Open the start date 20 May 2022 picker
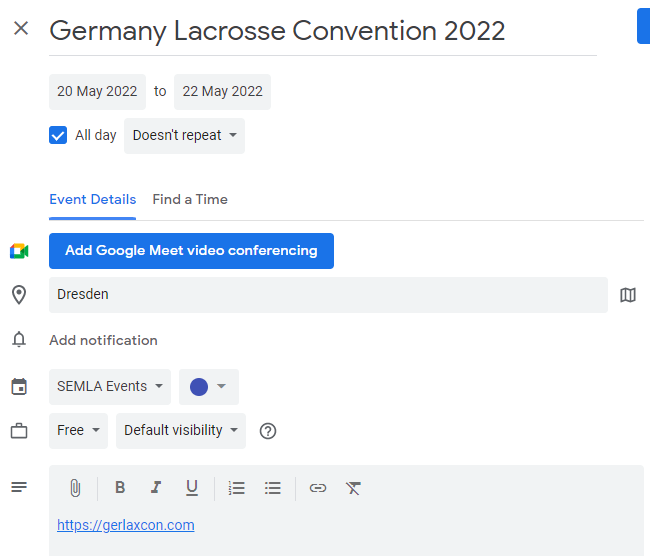The height and width of the screenshot is (556, 650). [97, 92]
